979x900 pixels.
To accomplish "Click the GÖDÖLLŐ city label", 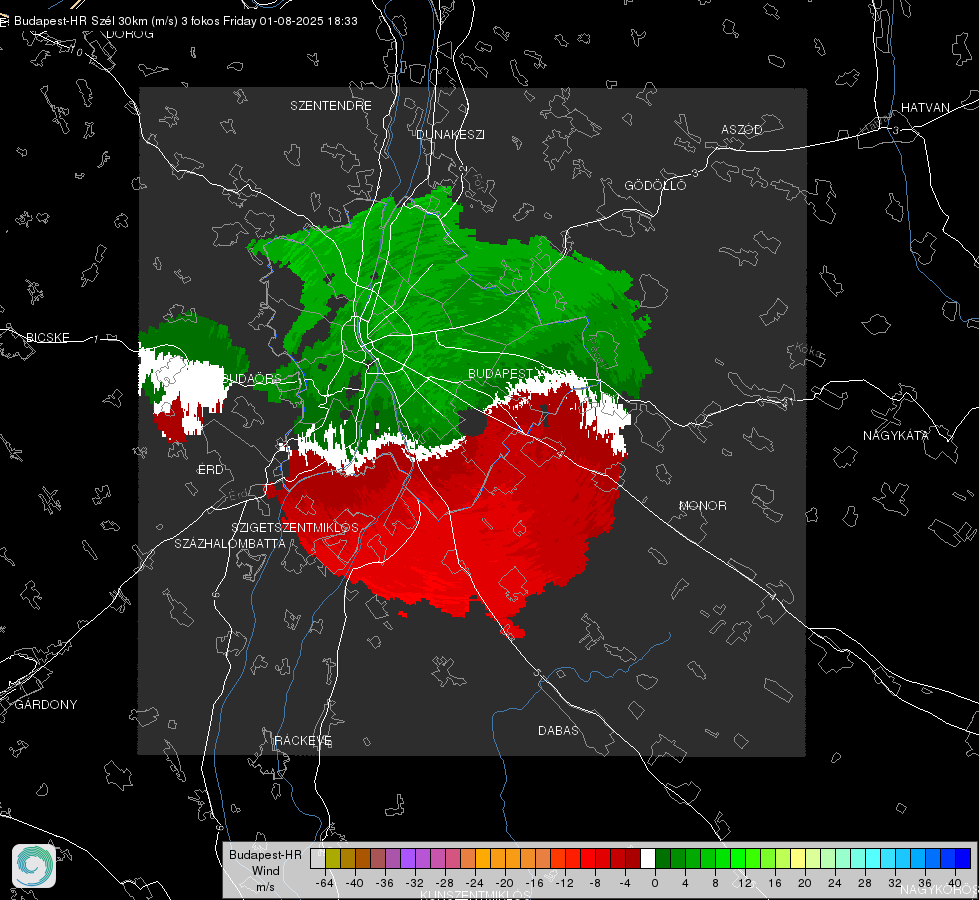I will pos(655,185).
